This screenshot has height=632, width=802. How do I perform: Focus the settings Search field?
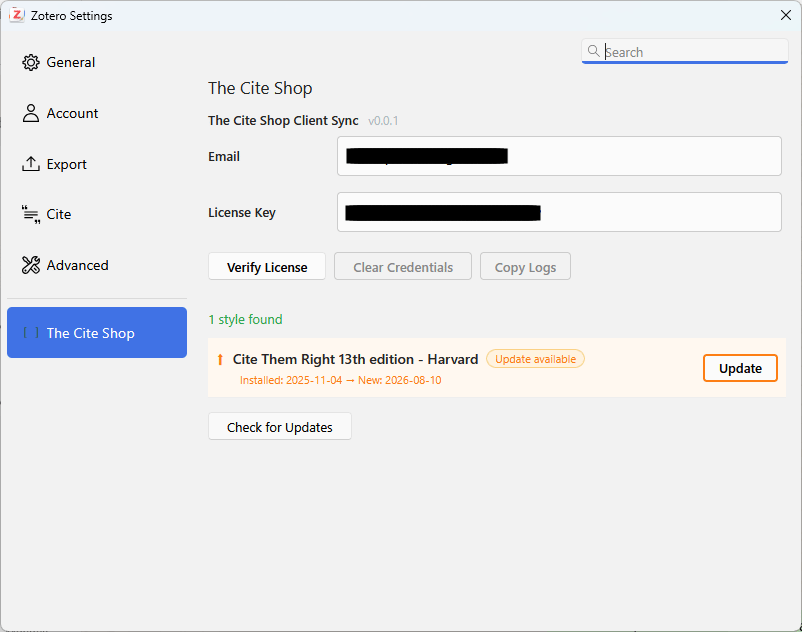click(684, 51)
